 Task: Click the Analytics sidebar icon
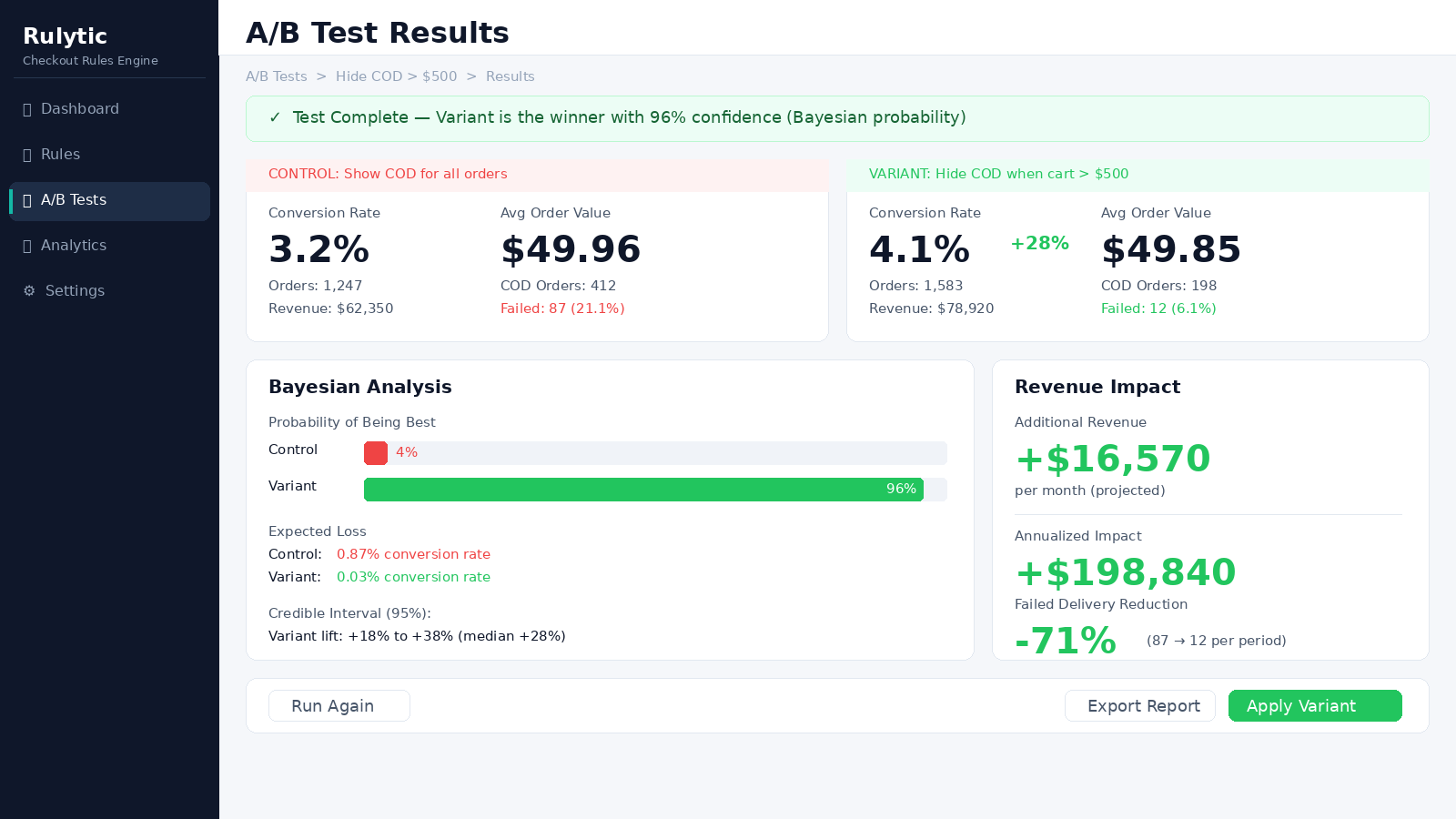tap(27, 246)
